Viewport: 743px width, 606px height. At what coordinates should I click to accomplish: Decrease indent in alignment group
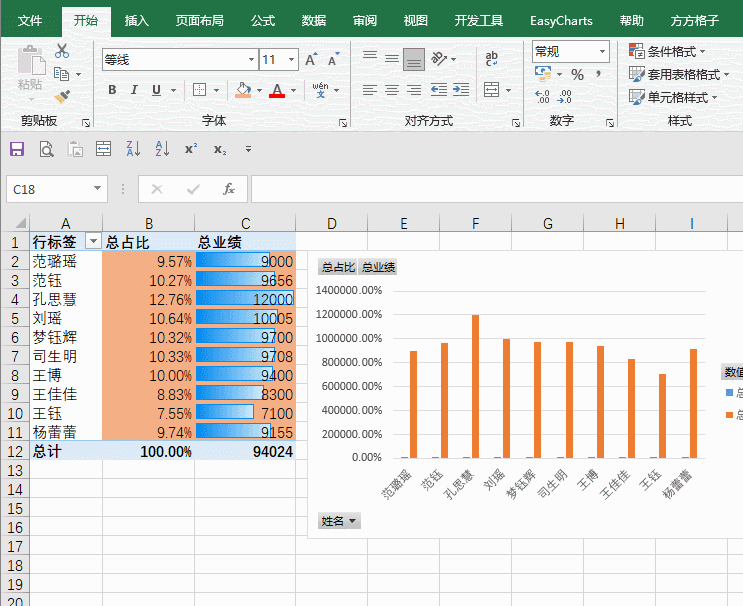click(439, 90)
